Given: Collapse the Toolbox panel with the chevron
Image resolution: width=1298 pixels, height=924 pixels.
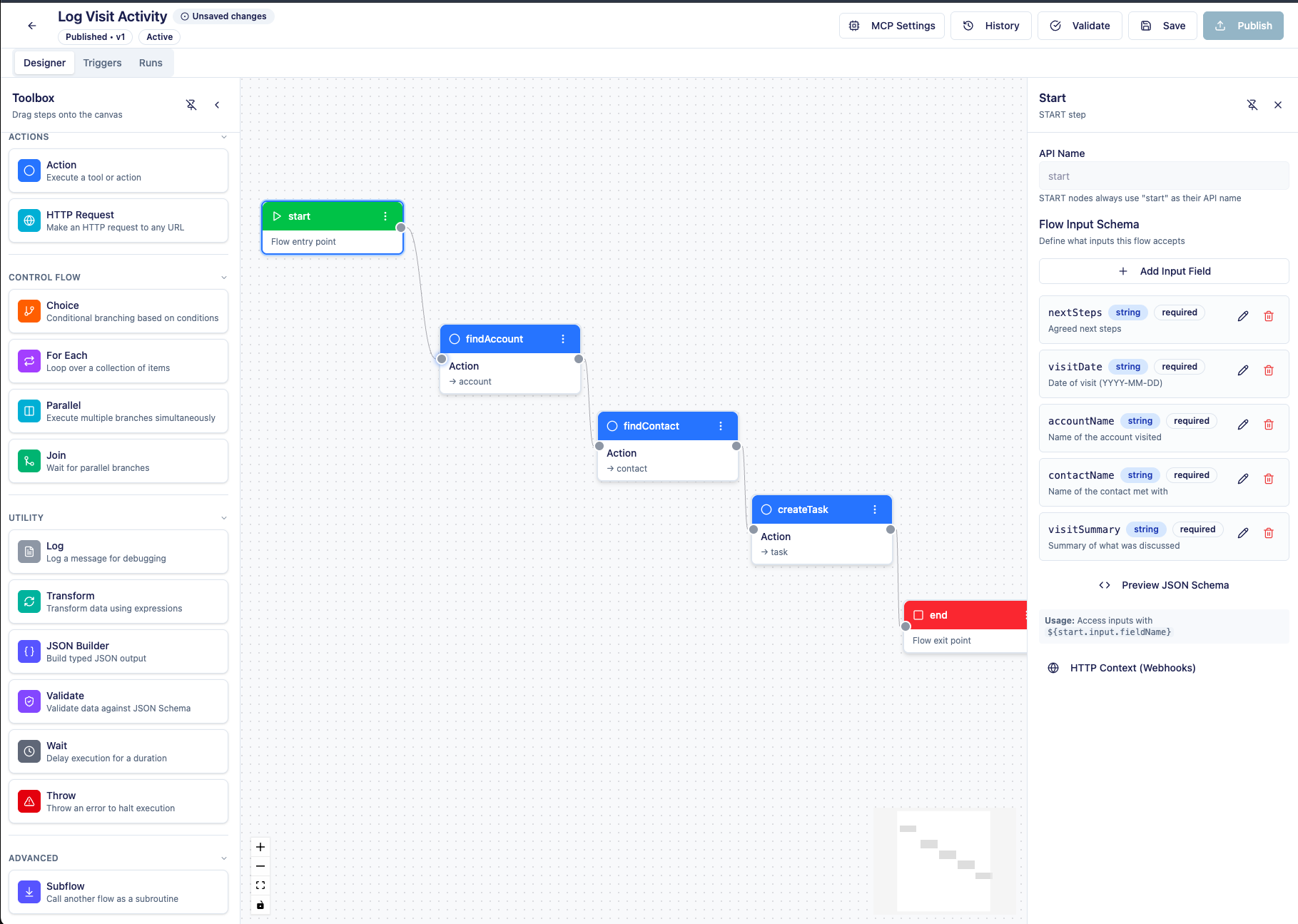Looking at the screenshot, I should [x=217, y=105].
